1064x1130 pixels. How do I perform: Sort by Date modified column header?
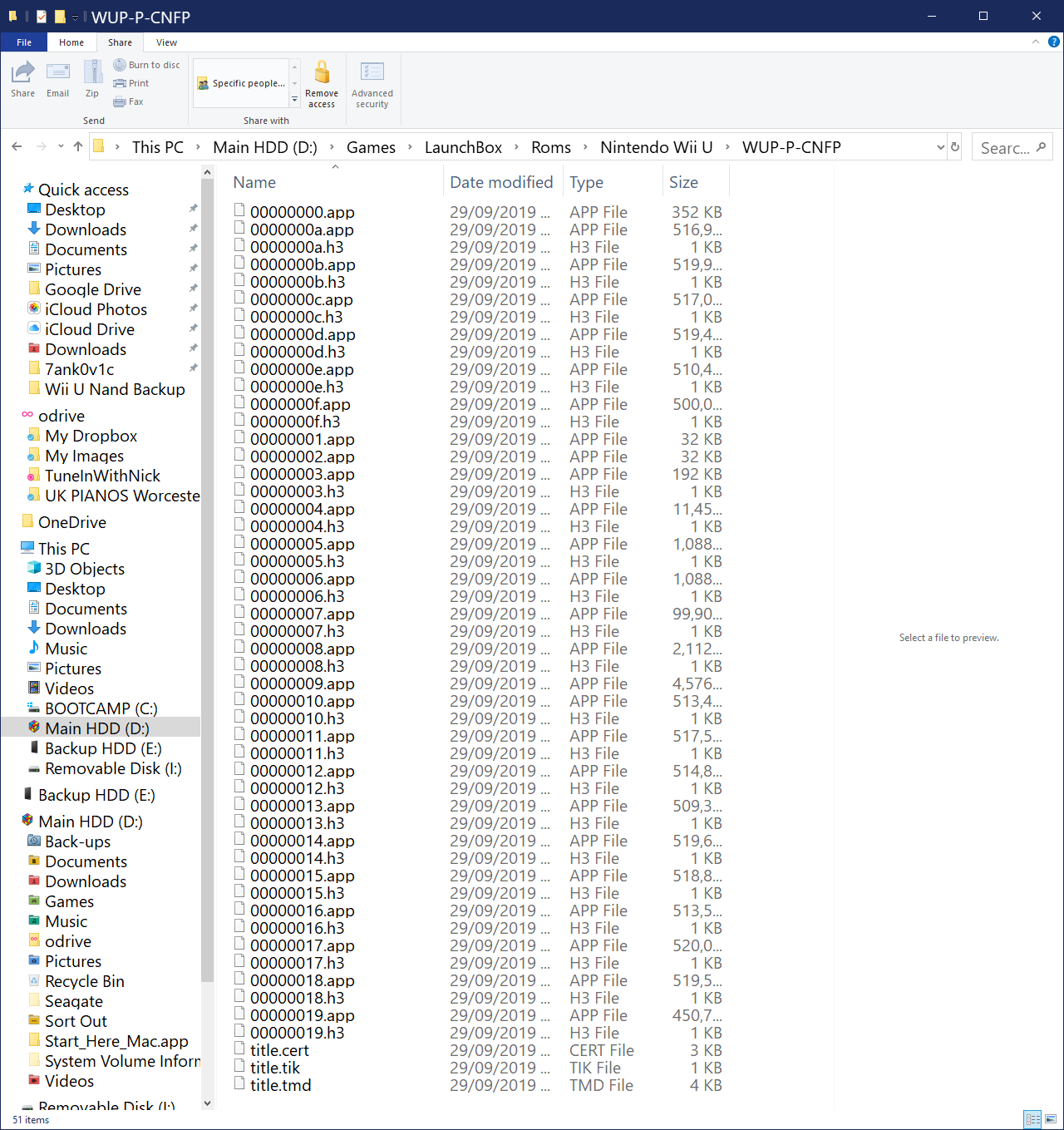pyautogui.click(x=502, y=182)
